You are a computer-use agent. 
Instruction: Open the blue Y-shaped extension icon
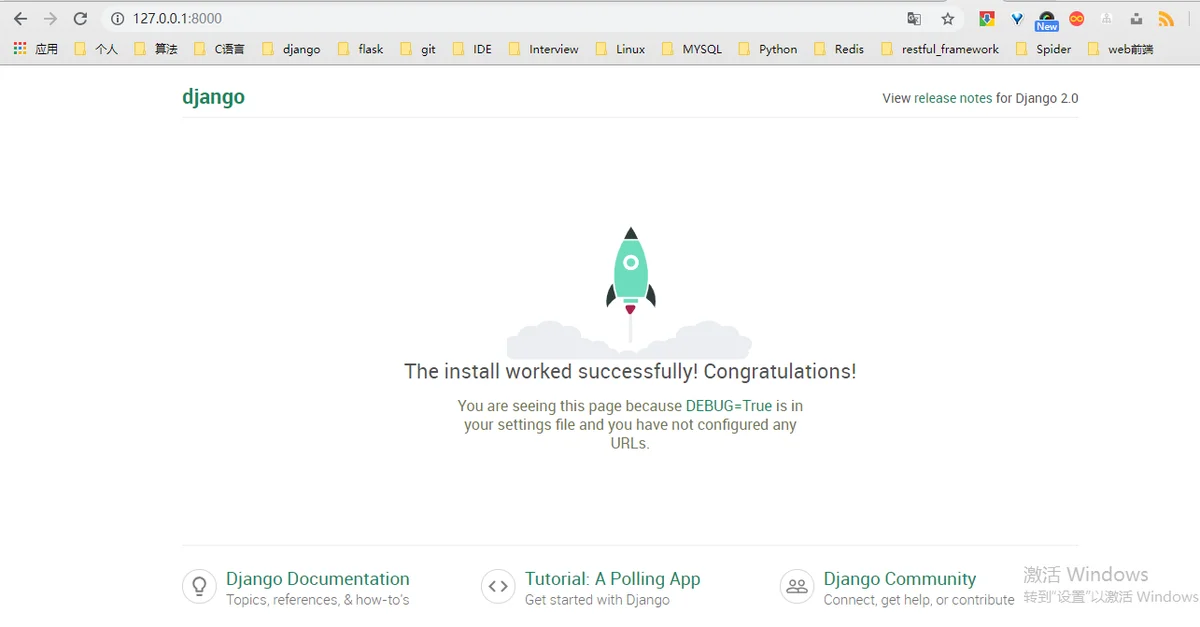click(x=1017, y=19)
